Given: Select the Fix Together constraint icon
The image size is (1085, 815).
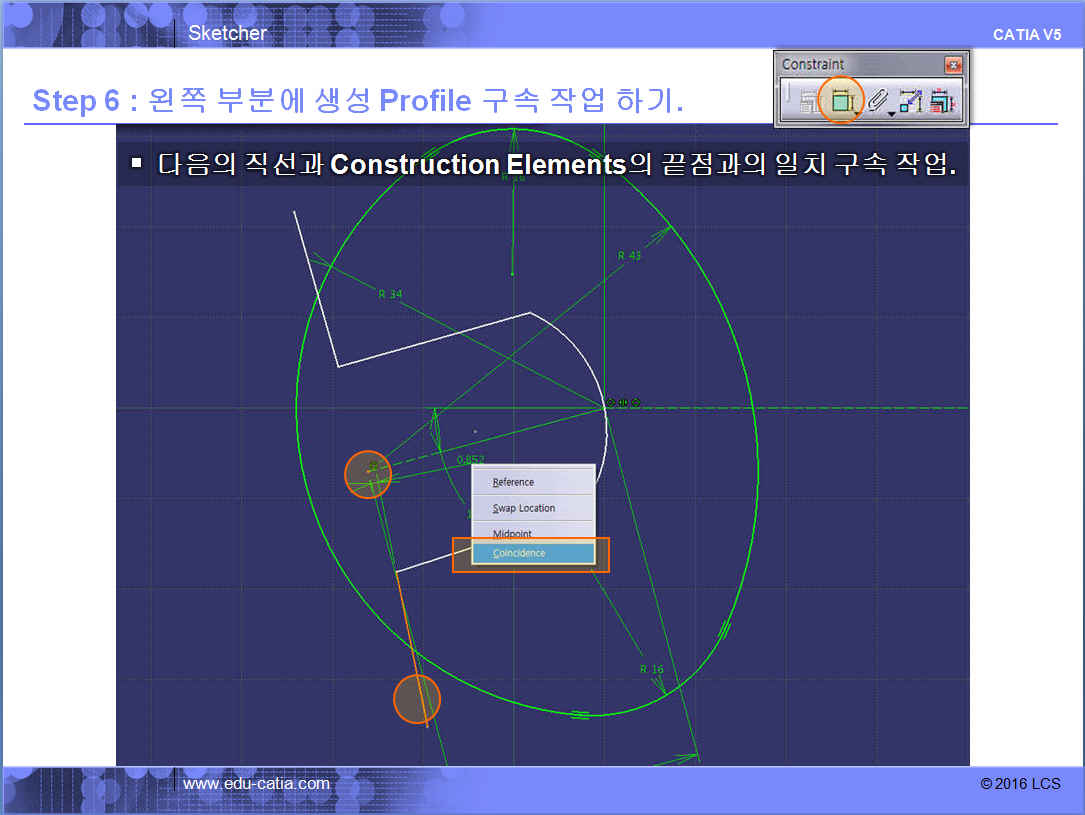Looking at the screenshot, I should tap(910, 101).
